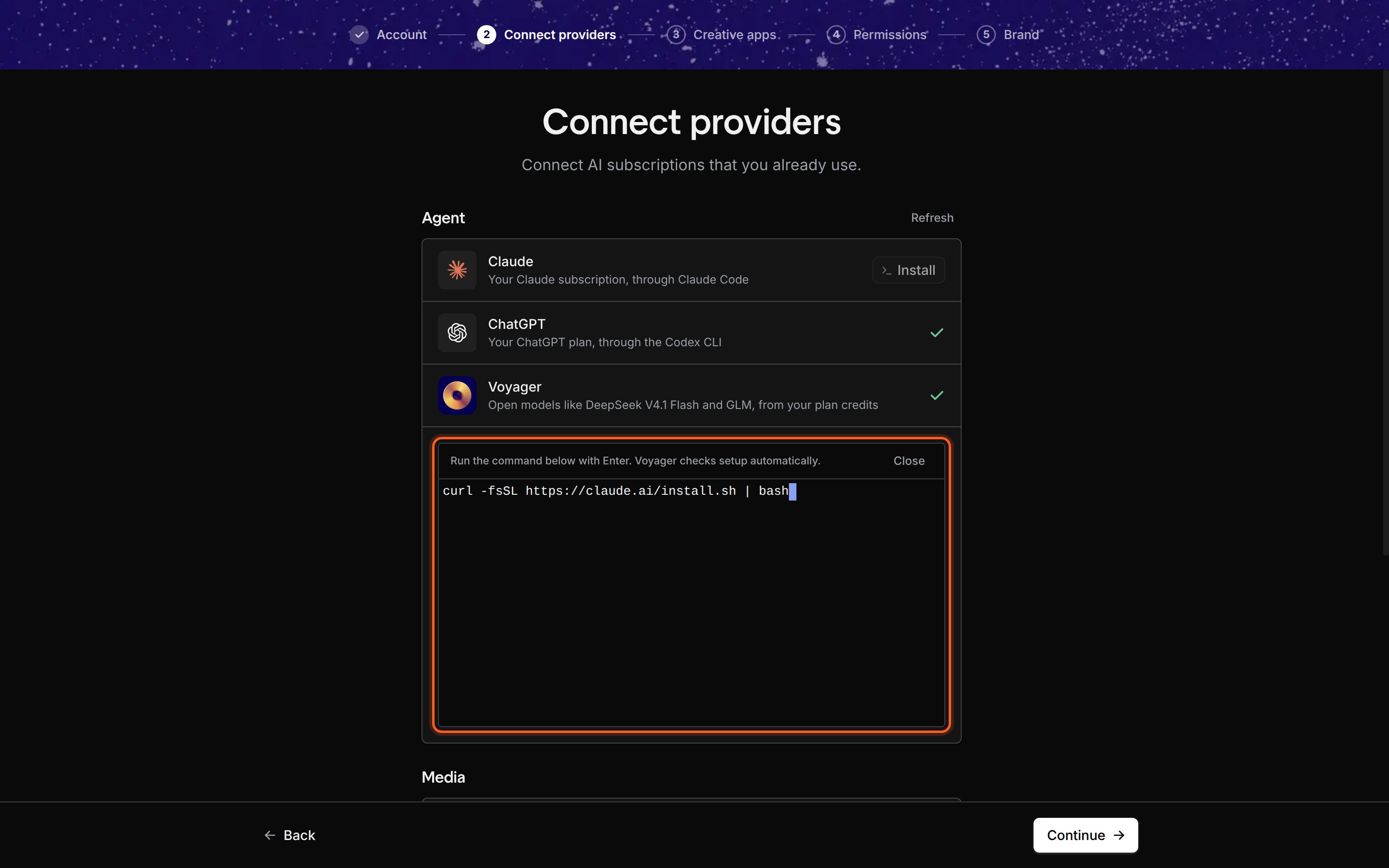
Task: Click the Voyager "Open models like DeepSeek" description
Action: click(683, 405)
